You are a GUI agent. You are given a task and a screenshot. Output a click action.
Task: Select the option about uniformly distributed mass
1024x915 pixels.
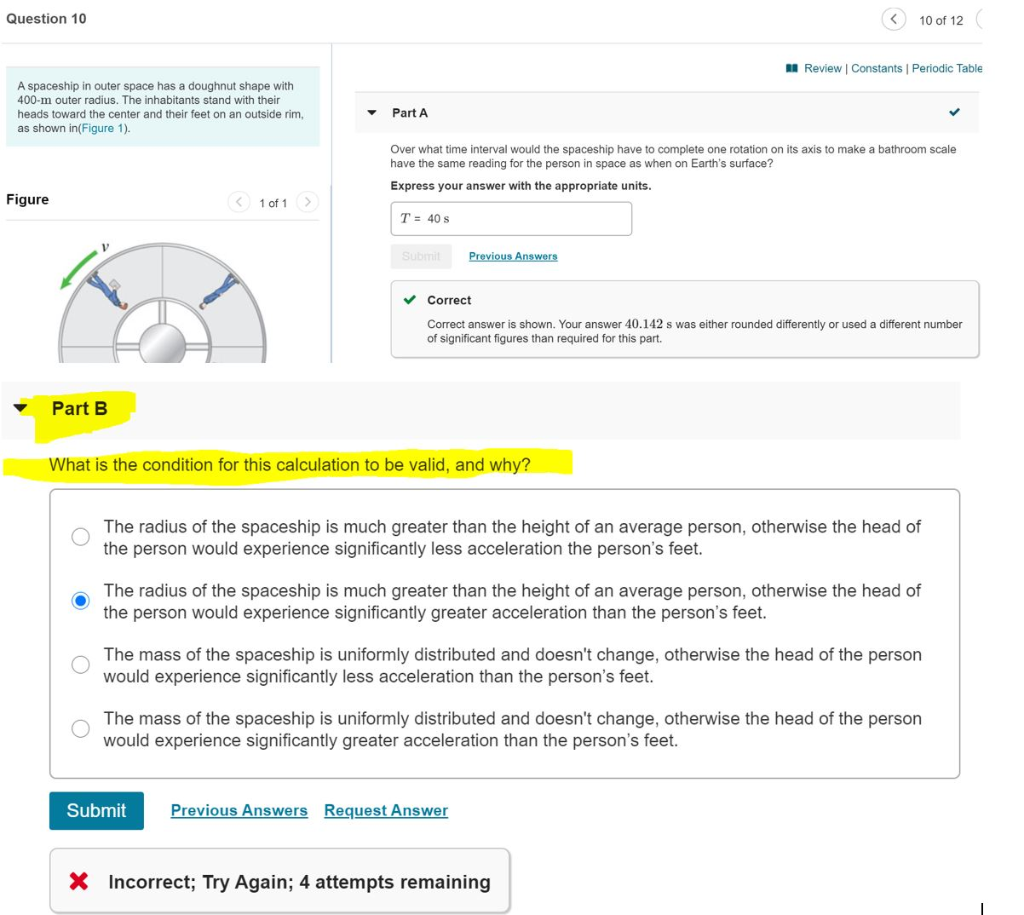coord(81,664)
